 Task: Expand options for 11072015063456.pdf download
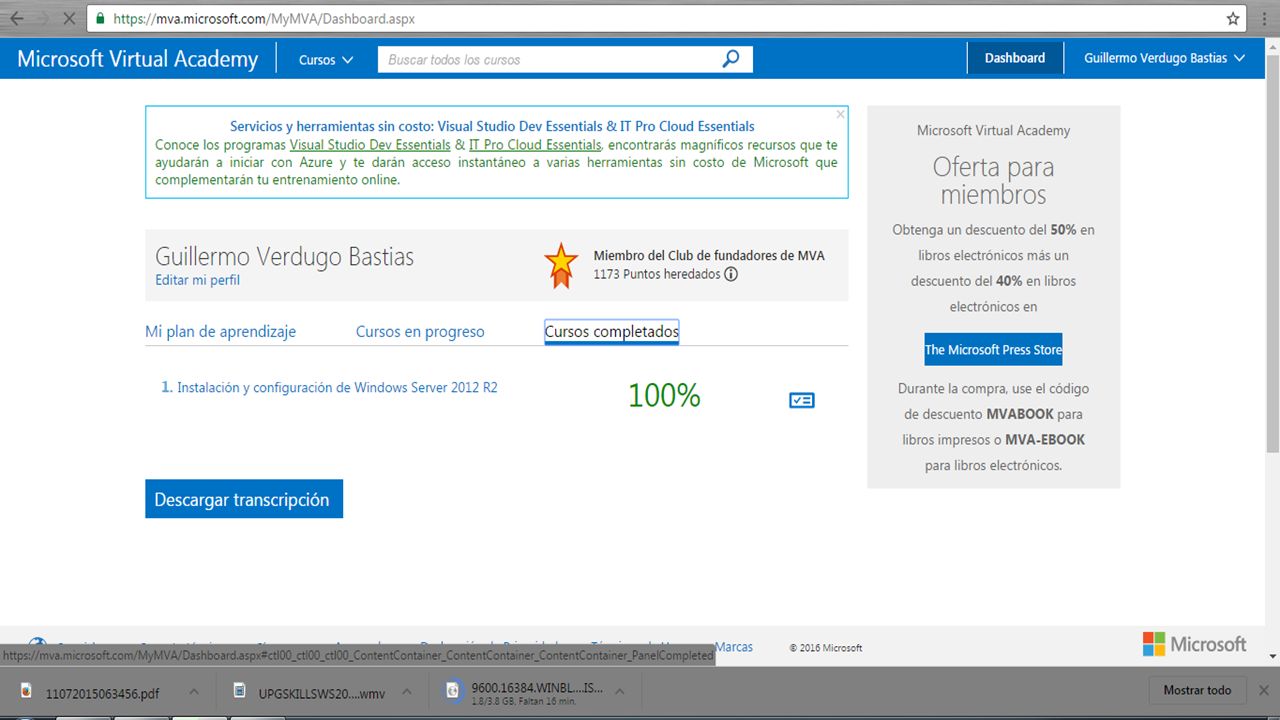(193, 691)
